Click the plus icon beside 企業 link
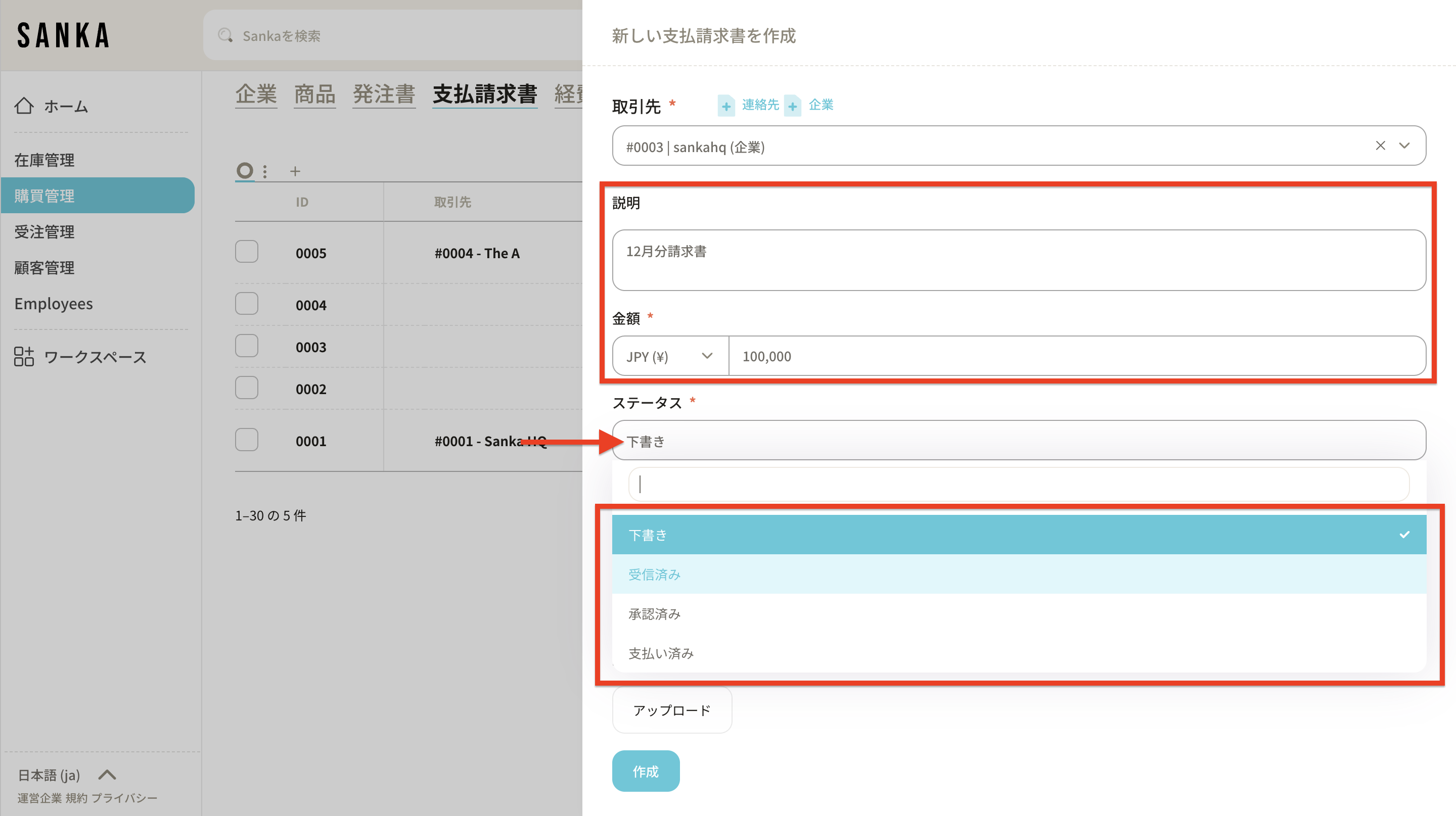This screenshot has height=816, width=1456. 792,106
